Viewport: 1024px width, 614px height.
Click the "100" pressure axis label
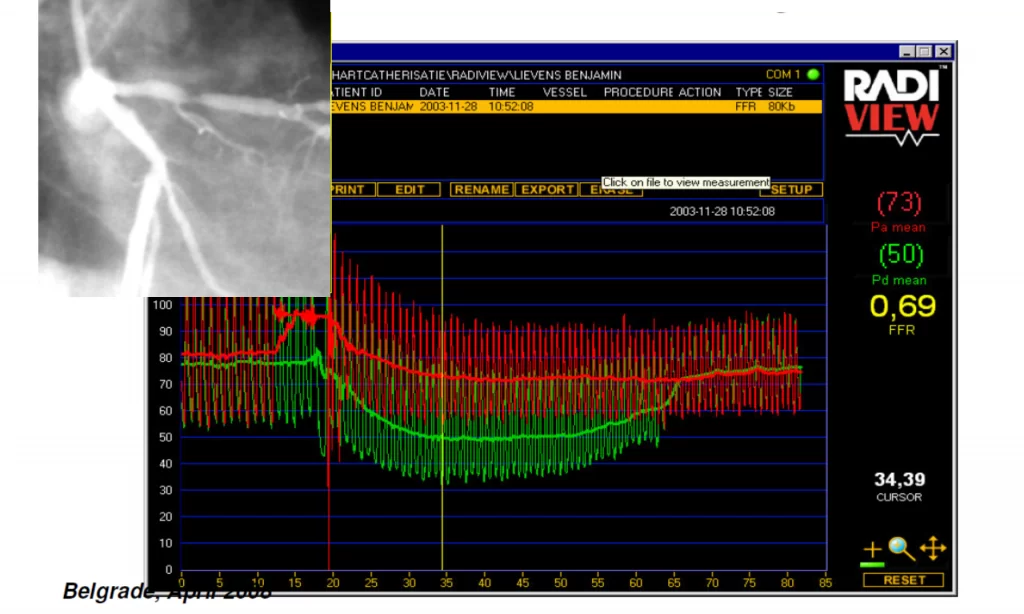click(162, 305)
